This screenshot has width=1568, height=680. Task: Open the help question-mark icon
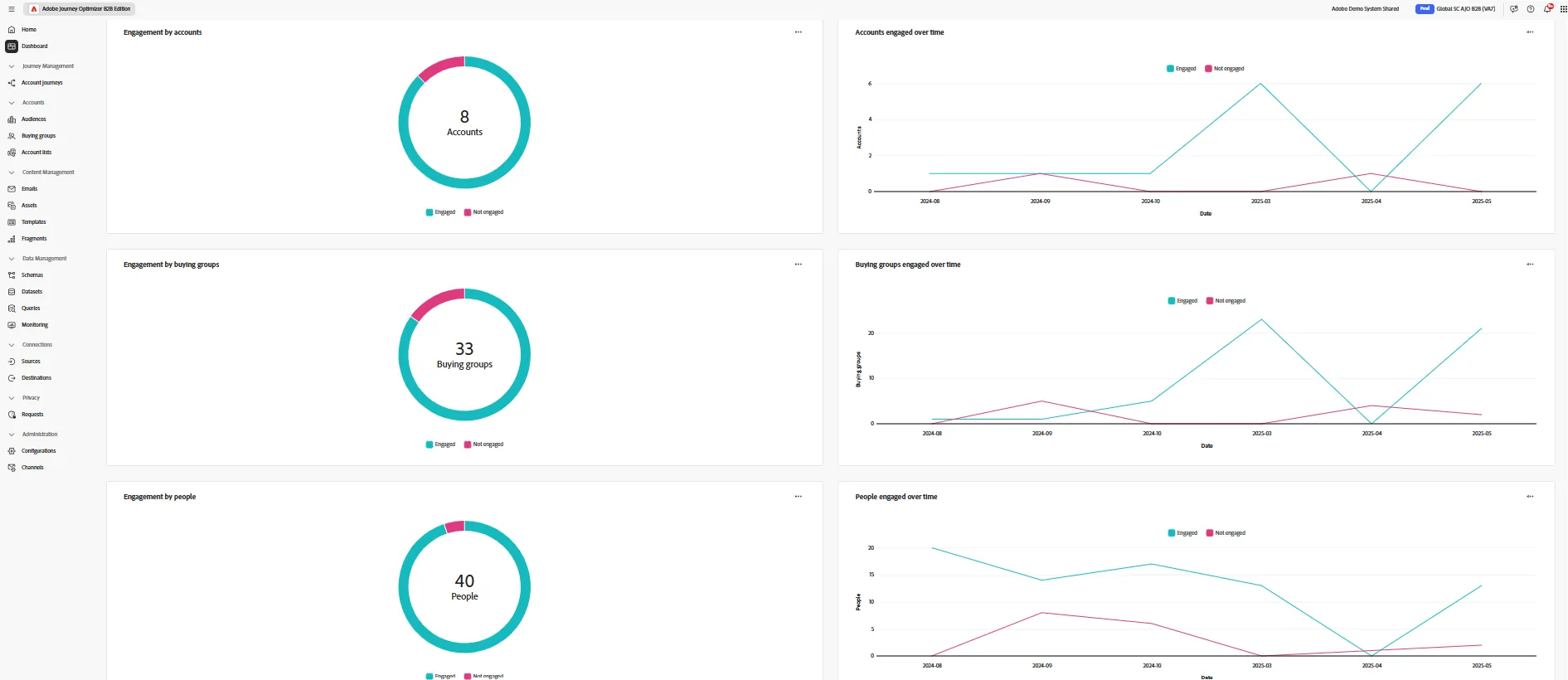tap(1531, 9)
